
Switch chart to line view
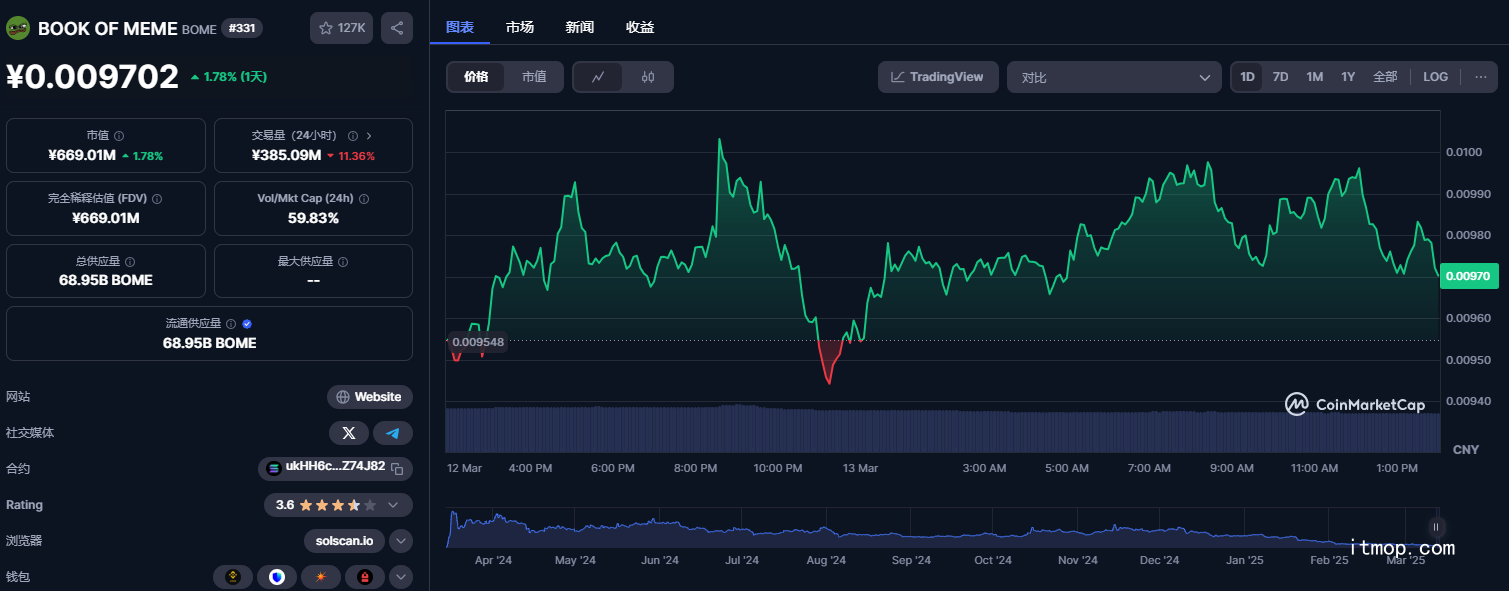[598, 77]
